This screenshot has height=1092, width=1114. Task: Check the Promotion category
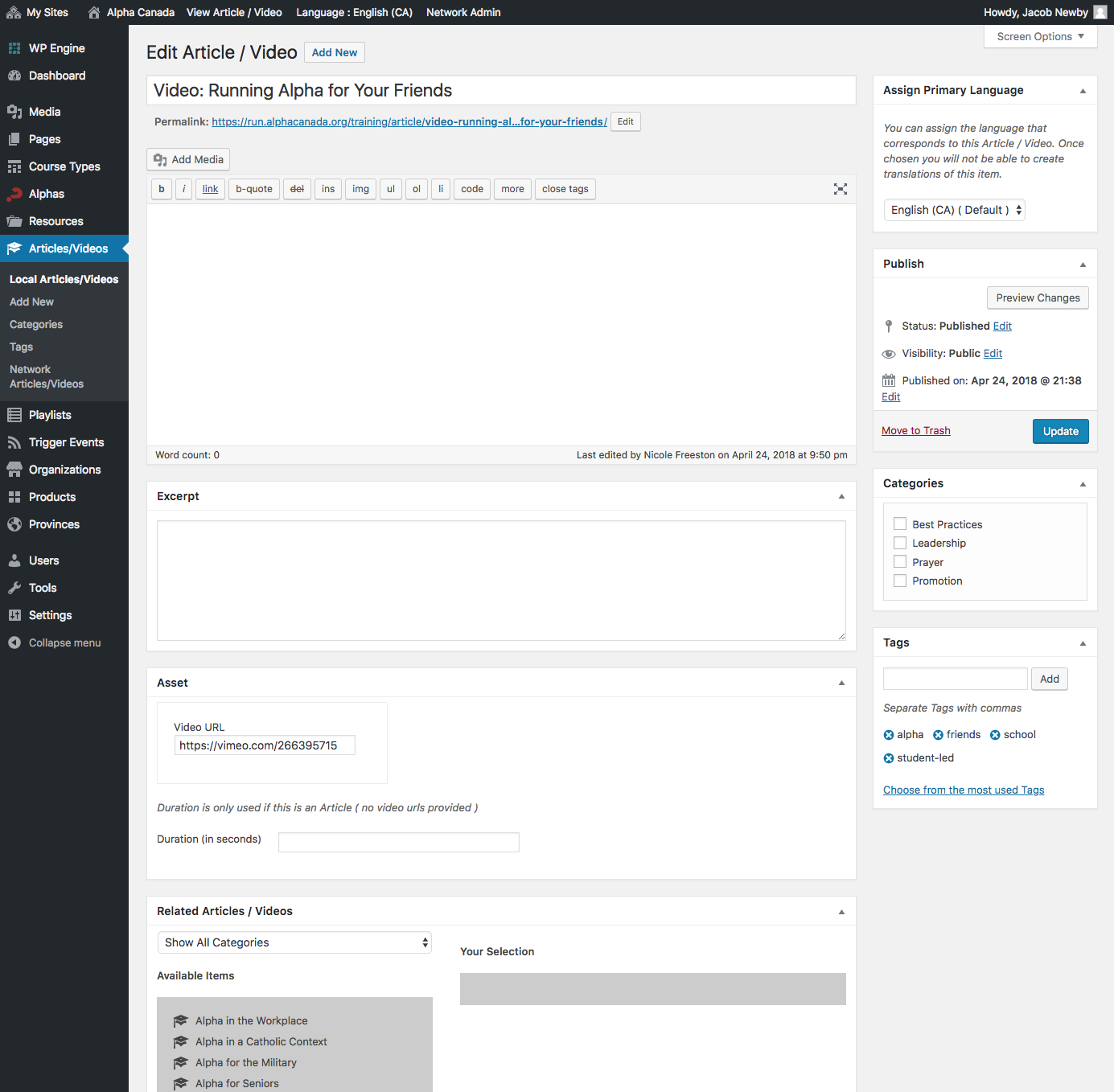900,581
